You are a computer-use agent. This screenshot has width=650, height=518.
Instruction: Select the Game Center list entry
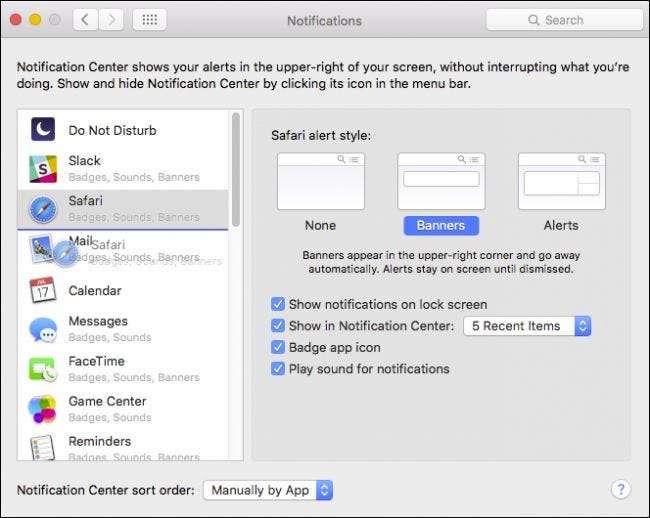(x=123, y=409)
